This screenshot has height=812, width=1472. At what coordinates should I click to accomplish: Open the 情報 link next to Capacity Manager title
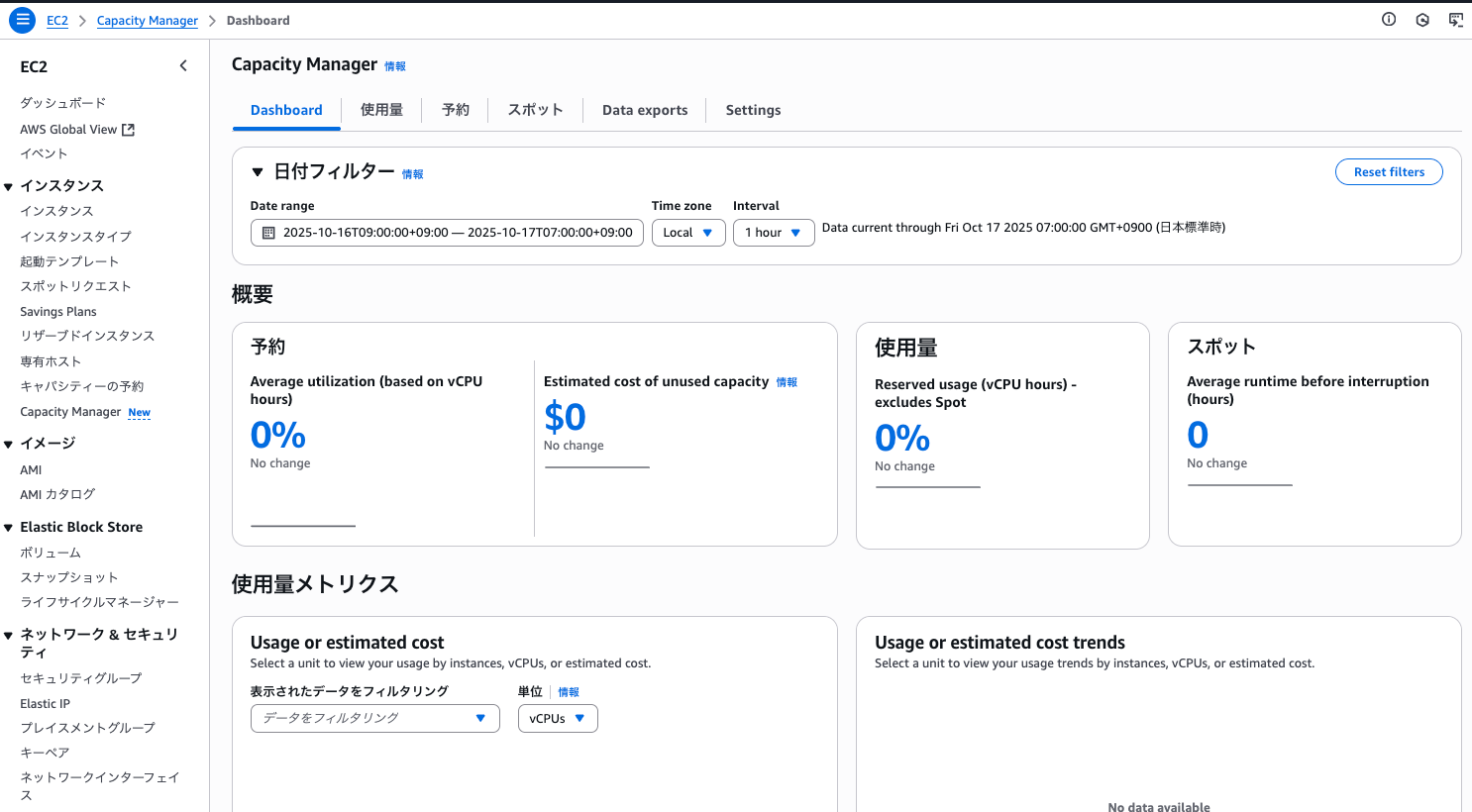tap(395, 66)
